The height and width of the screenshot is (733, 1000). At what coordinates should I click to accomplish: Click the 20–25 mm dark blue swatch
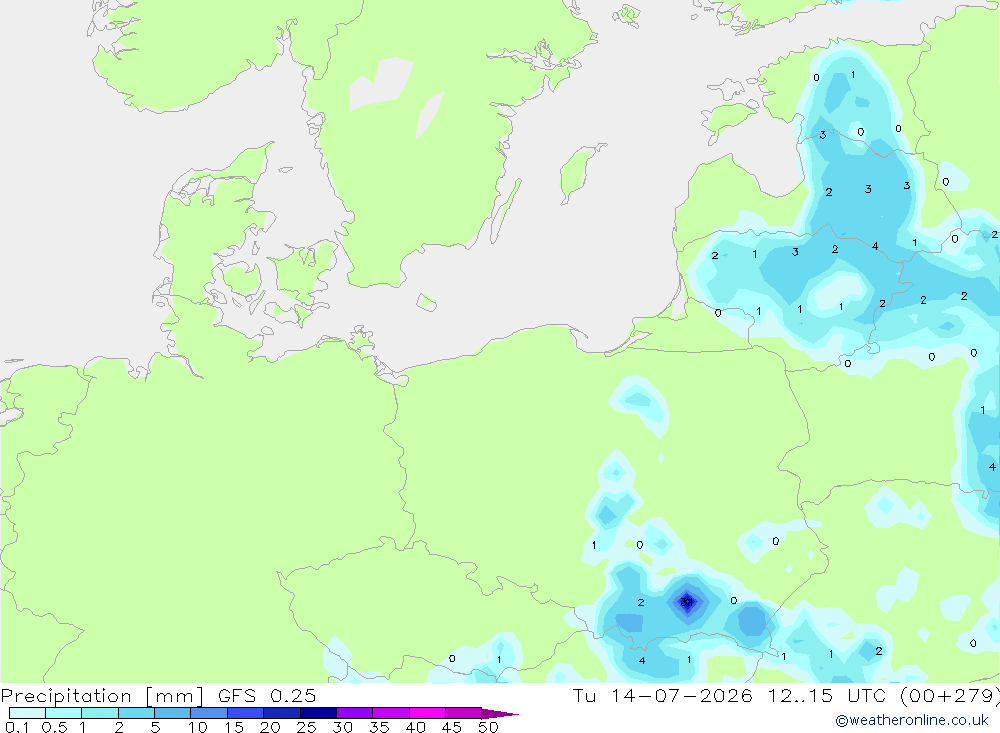pyautogui.click(x=282, y=713)
